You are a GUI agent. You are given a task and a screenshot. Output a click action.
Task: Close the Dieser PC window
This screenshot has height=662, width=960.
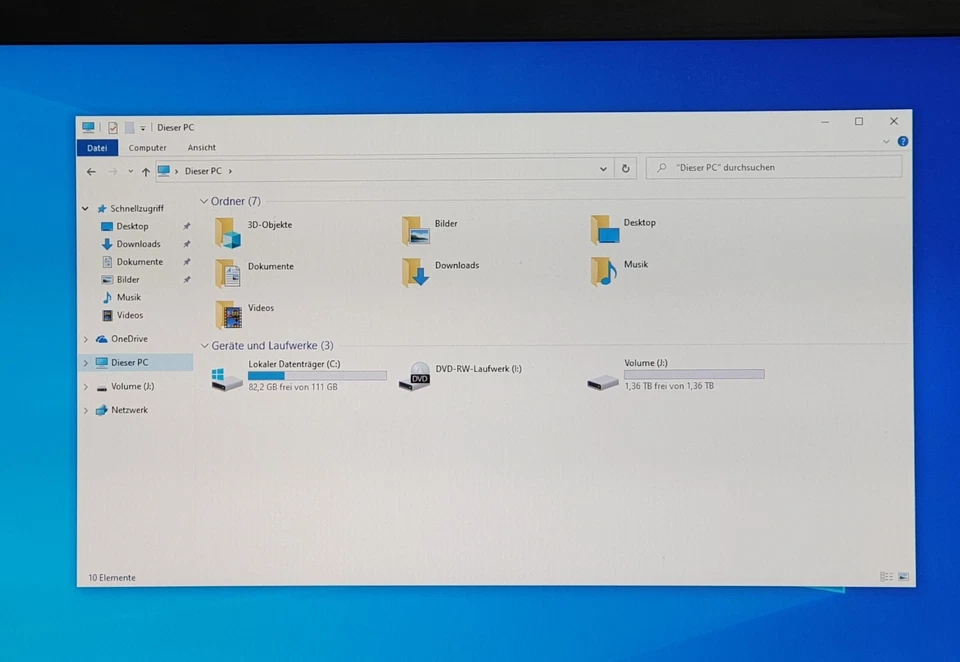[x=894, y=121]
